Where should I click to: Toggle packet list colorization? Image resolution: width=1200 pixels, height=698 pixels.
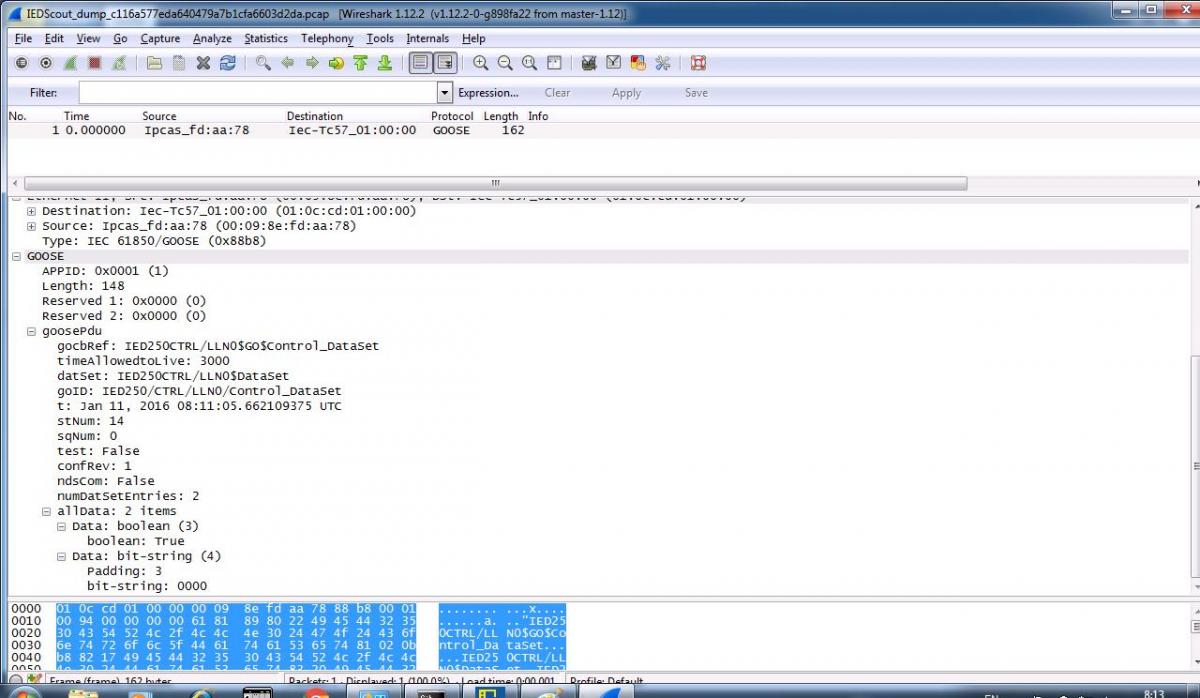pos(420,63)
